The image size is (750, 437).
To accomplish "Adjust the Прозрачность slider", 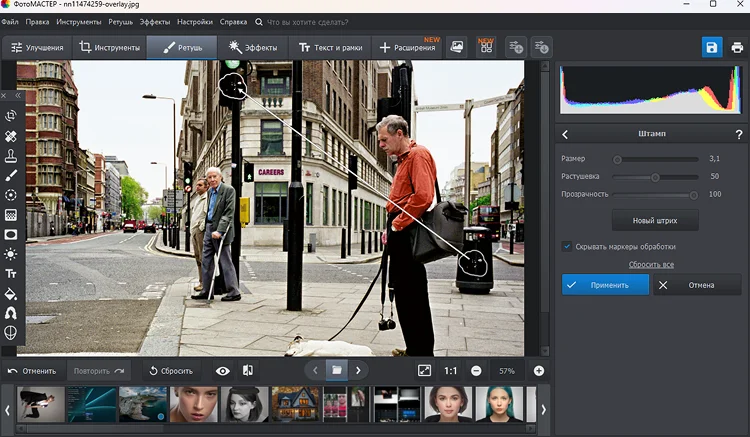I will [655, 195].
